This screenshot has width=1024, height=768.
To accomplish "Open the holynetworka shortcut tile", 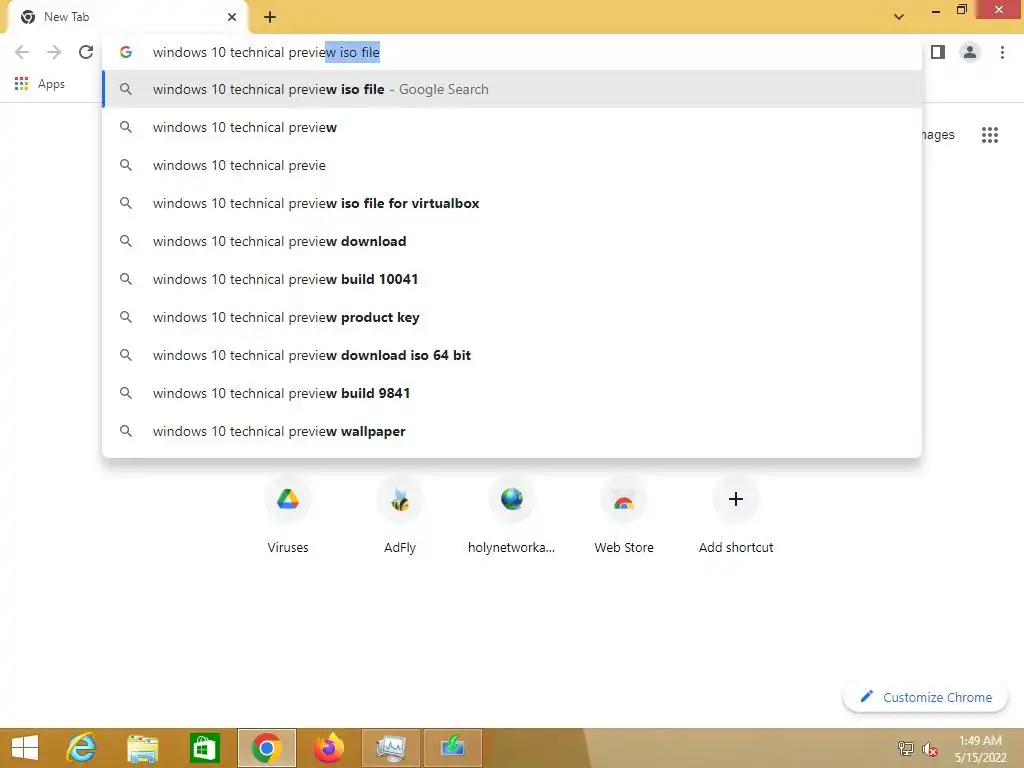I will (x=511, y=516).
